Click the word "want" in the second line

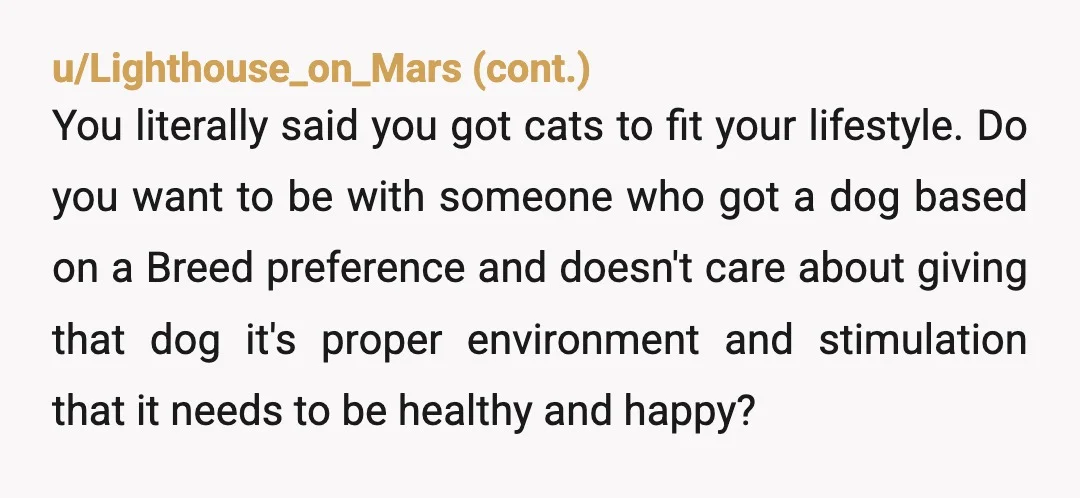click(x=178, y=198)
